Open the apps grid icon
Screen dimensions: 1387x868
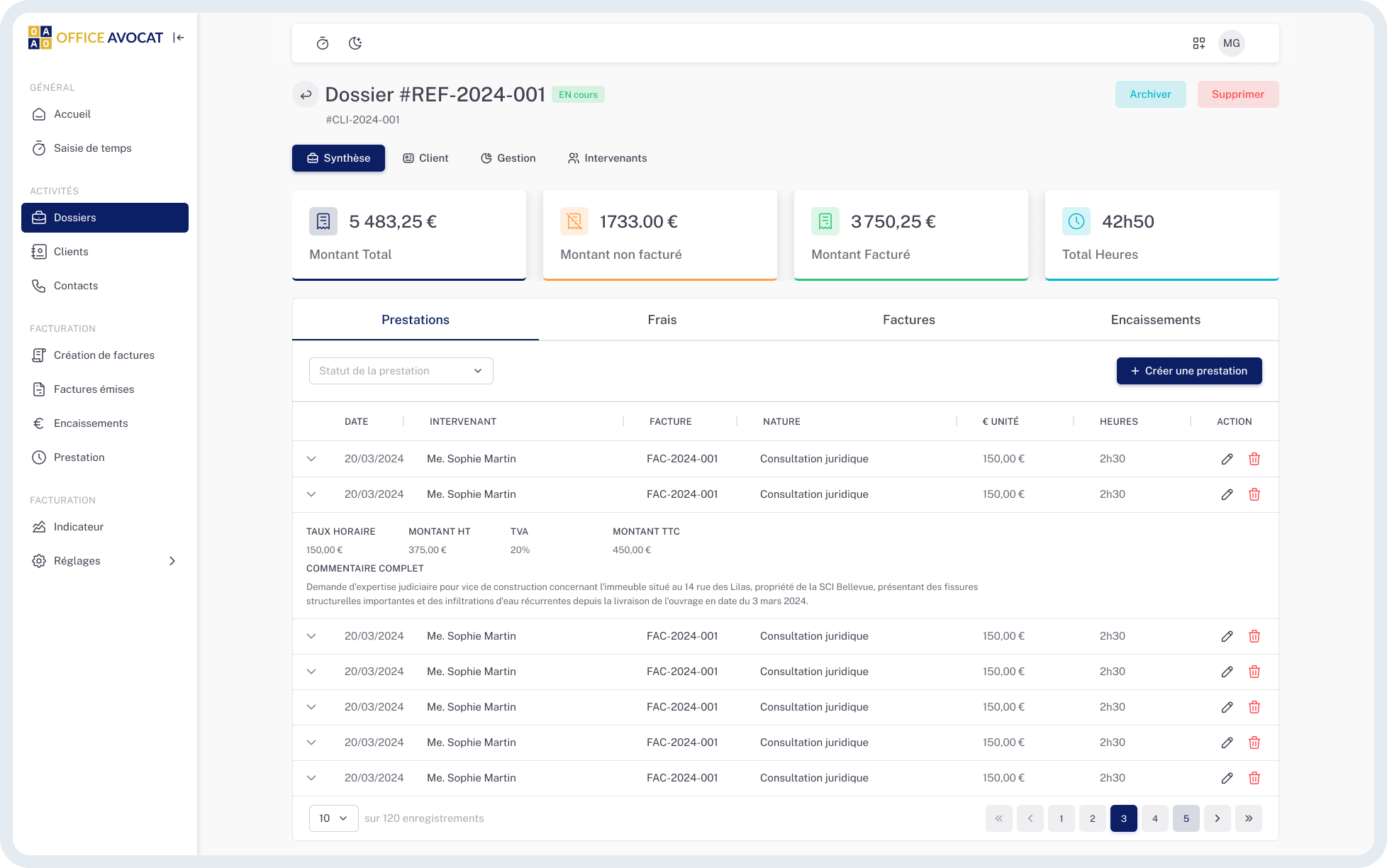(x=1199, y=43)
